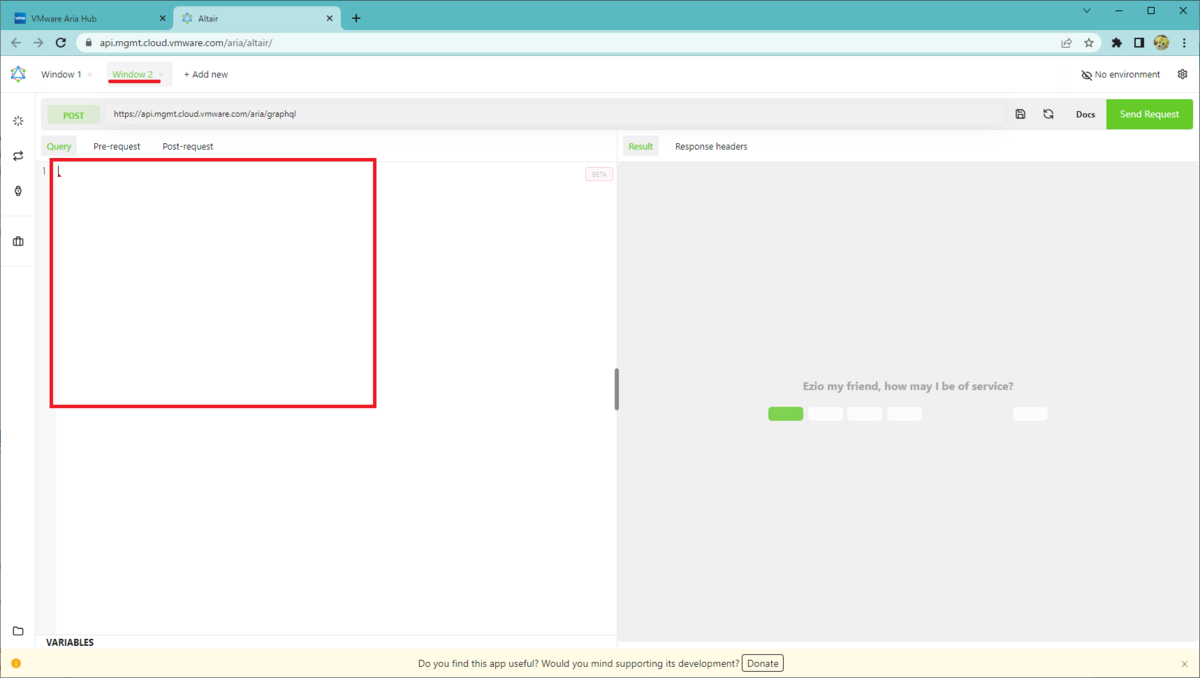Screen dimensions: 1200x678
Task: Open the briefcase toolbox icon in sidebar
Action: pos(18,241)
